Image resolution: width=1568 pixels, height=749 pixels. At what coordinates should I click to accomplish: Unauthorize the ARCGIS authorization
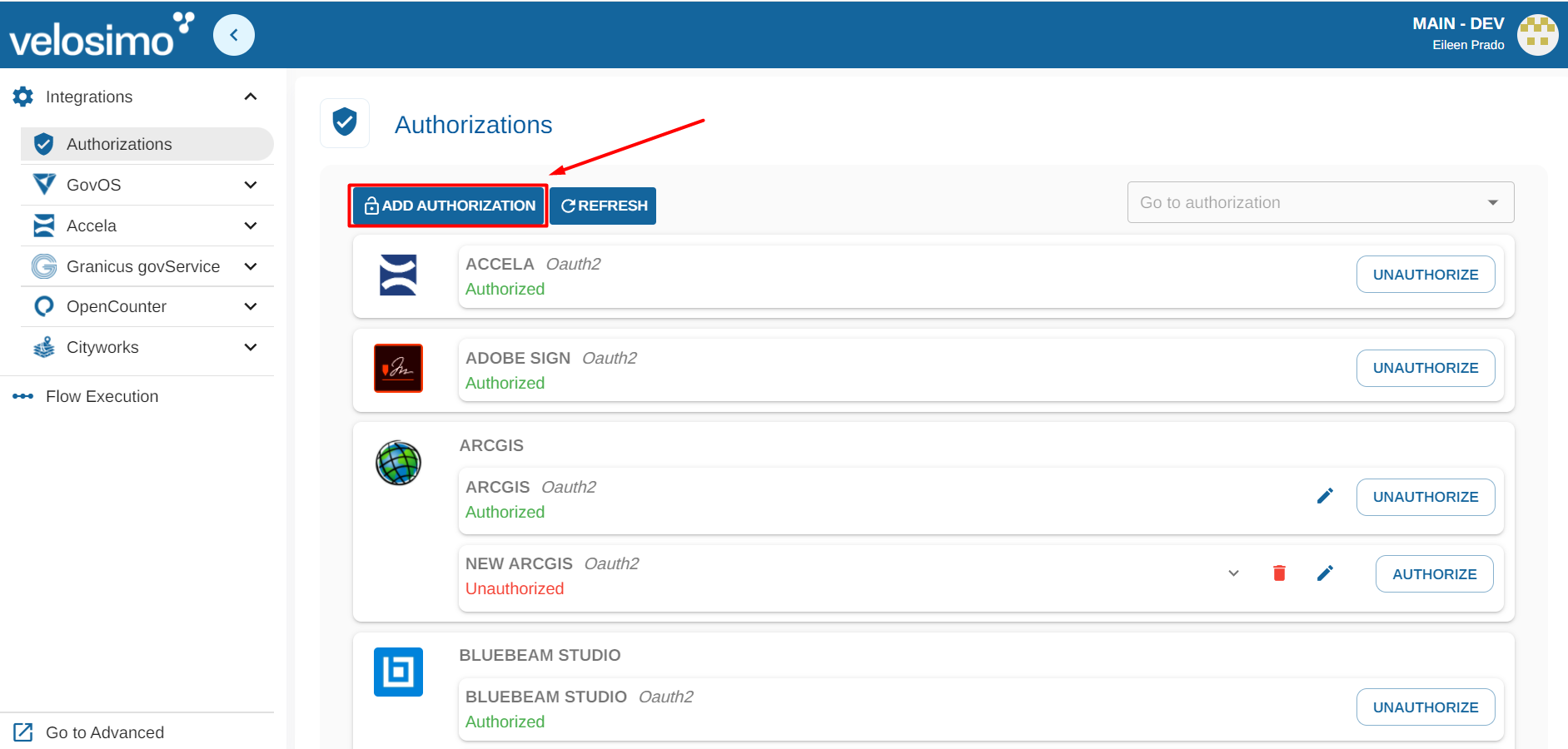[x=1426, y=497]
